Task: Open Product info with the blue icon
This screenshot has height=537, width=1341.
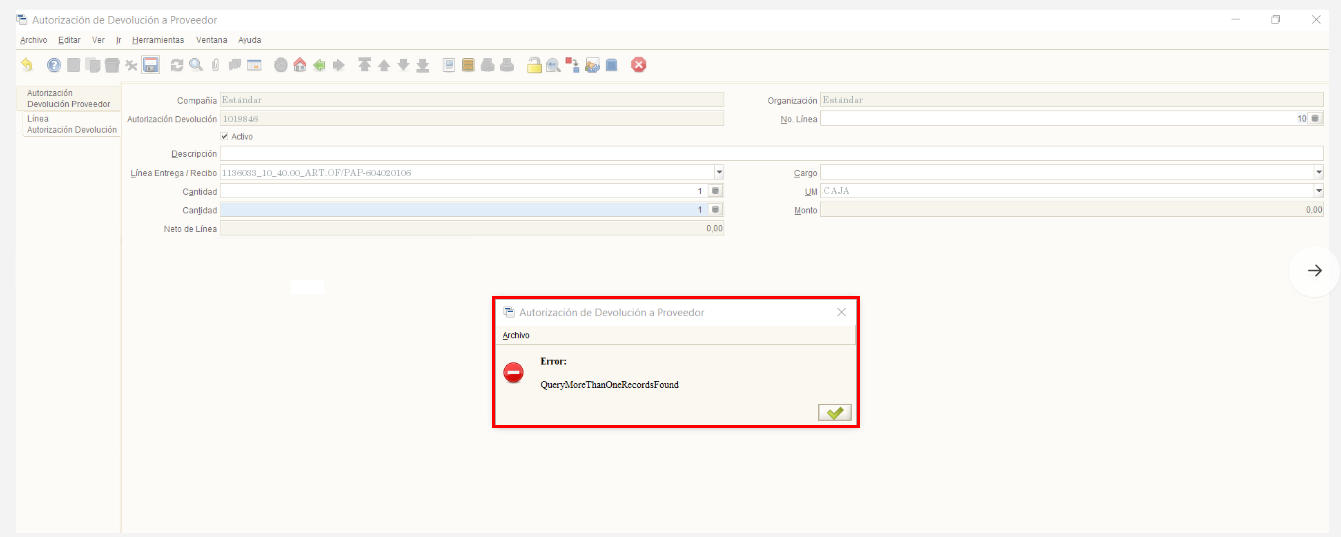Action: [611, 65]
